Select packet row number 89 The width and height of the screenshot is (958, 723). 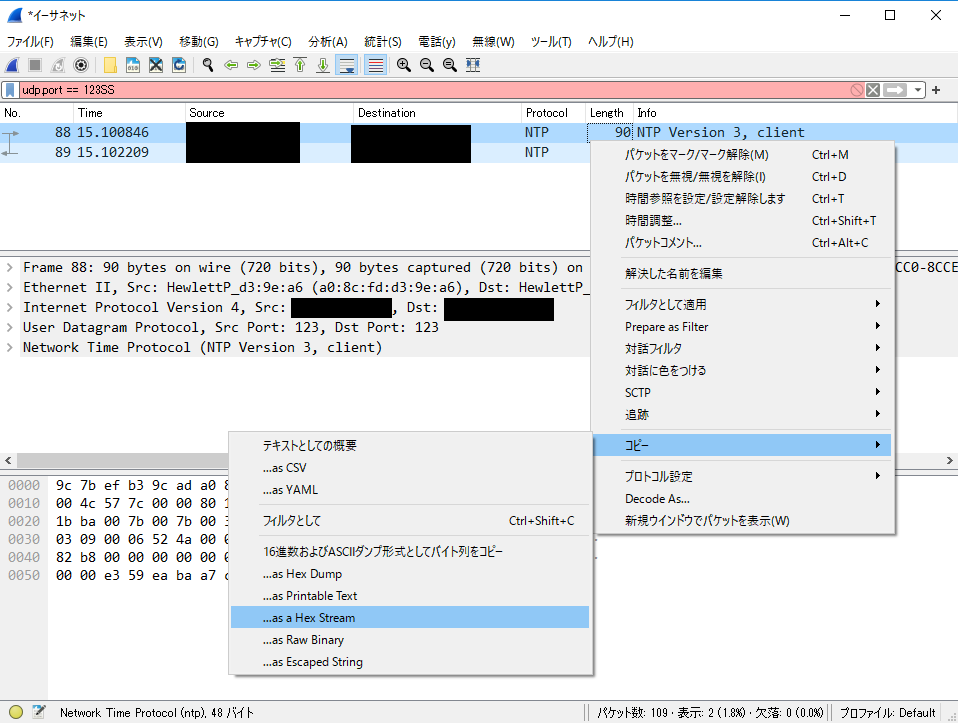point(296,152)
